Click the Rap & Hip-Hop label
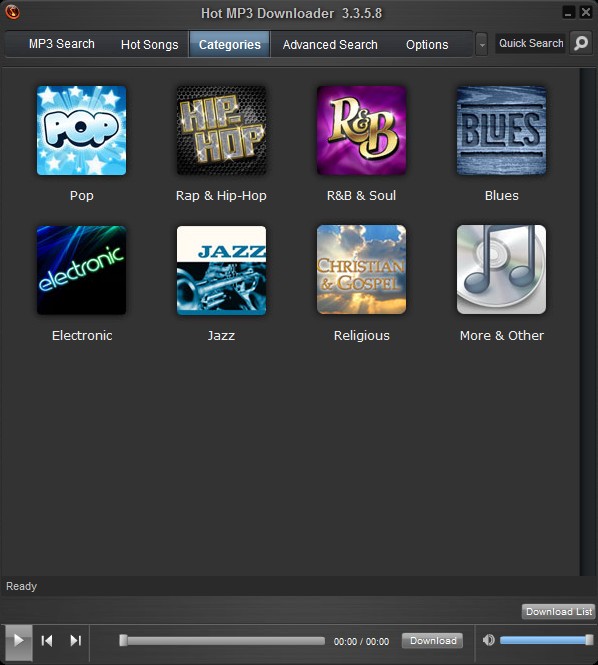 point(221,196)
